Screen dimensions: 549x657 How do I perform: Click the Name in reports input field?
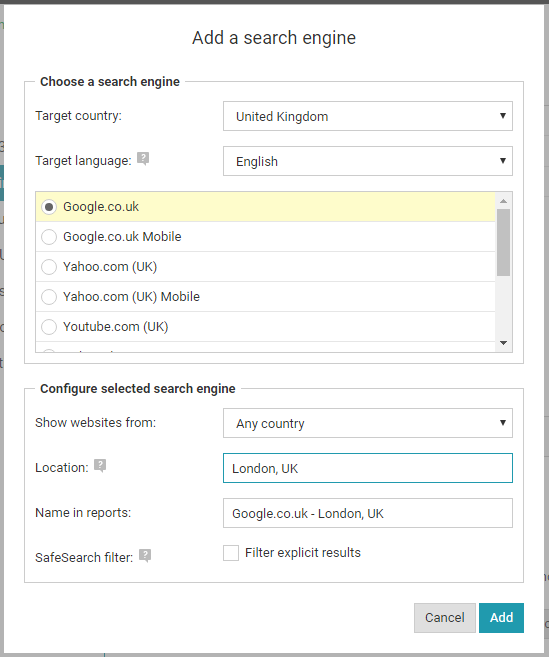tap(368, 513)
